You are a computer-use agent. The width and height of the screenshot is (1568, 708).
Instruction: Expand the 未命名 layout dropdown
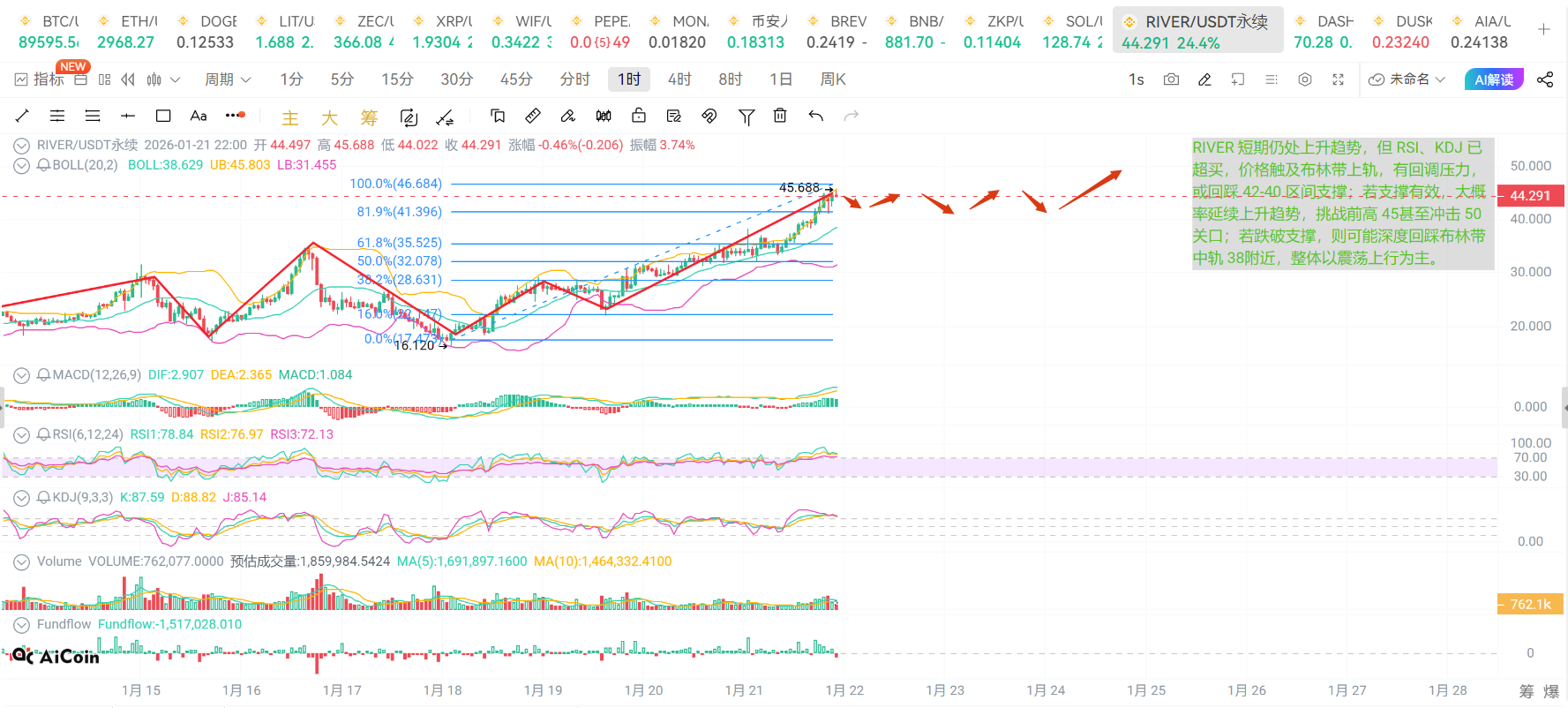coord(1407,79)
